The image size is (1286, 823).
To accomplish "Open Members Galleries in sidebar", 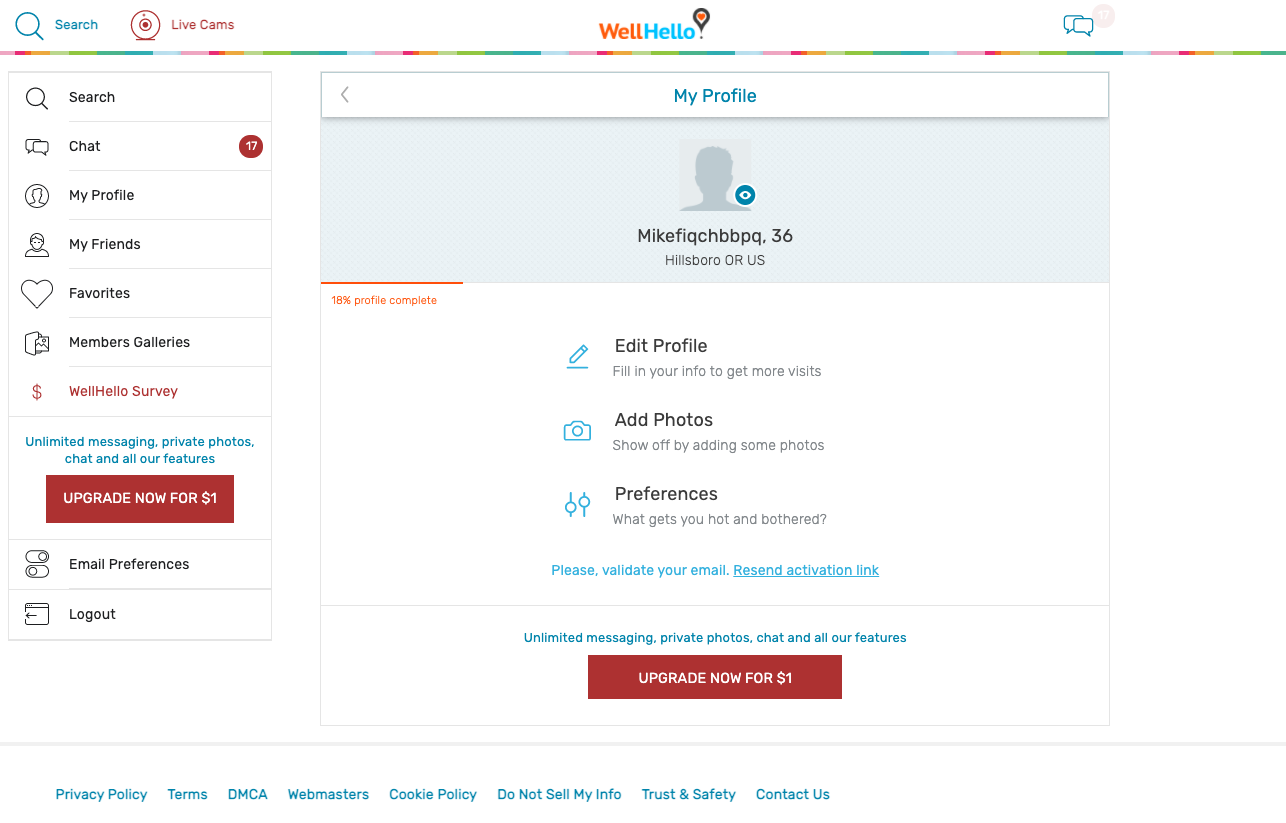I will (140, 342).
